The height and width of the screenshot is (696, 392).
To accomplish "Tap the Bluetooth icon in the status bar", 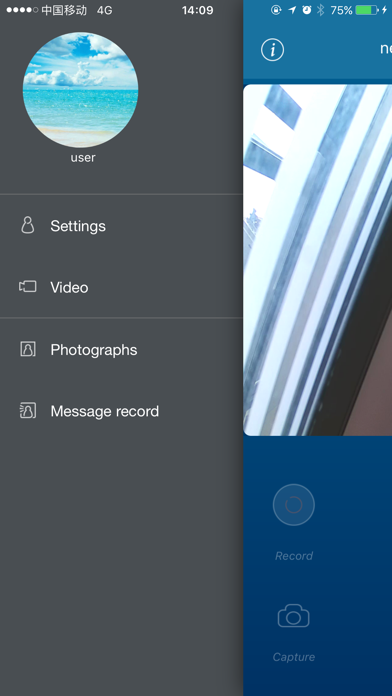I will pyautogui.click(x=321, y=10).
